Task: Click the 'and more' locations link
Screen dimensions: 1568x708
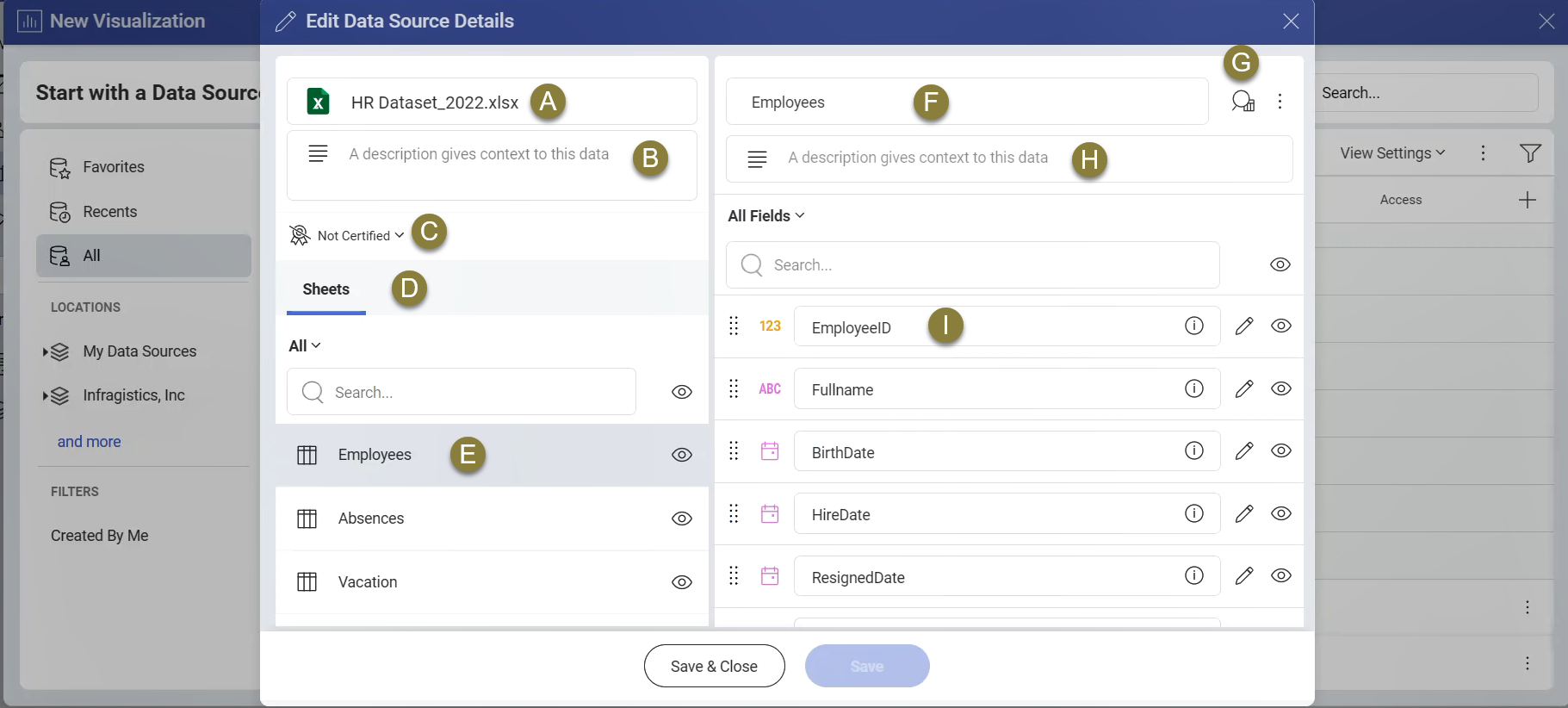Action: click(x=90, y=442)
